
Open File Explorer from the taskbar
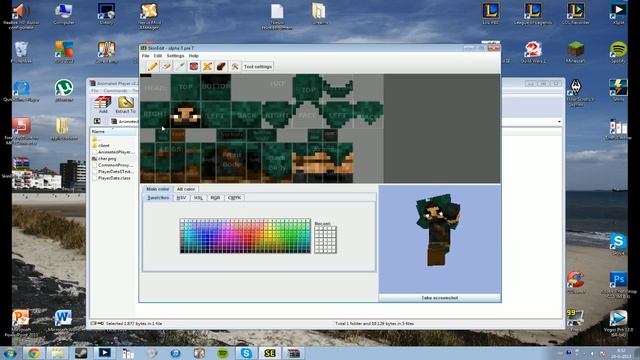pos(58,353)
